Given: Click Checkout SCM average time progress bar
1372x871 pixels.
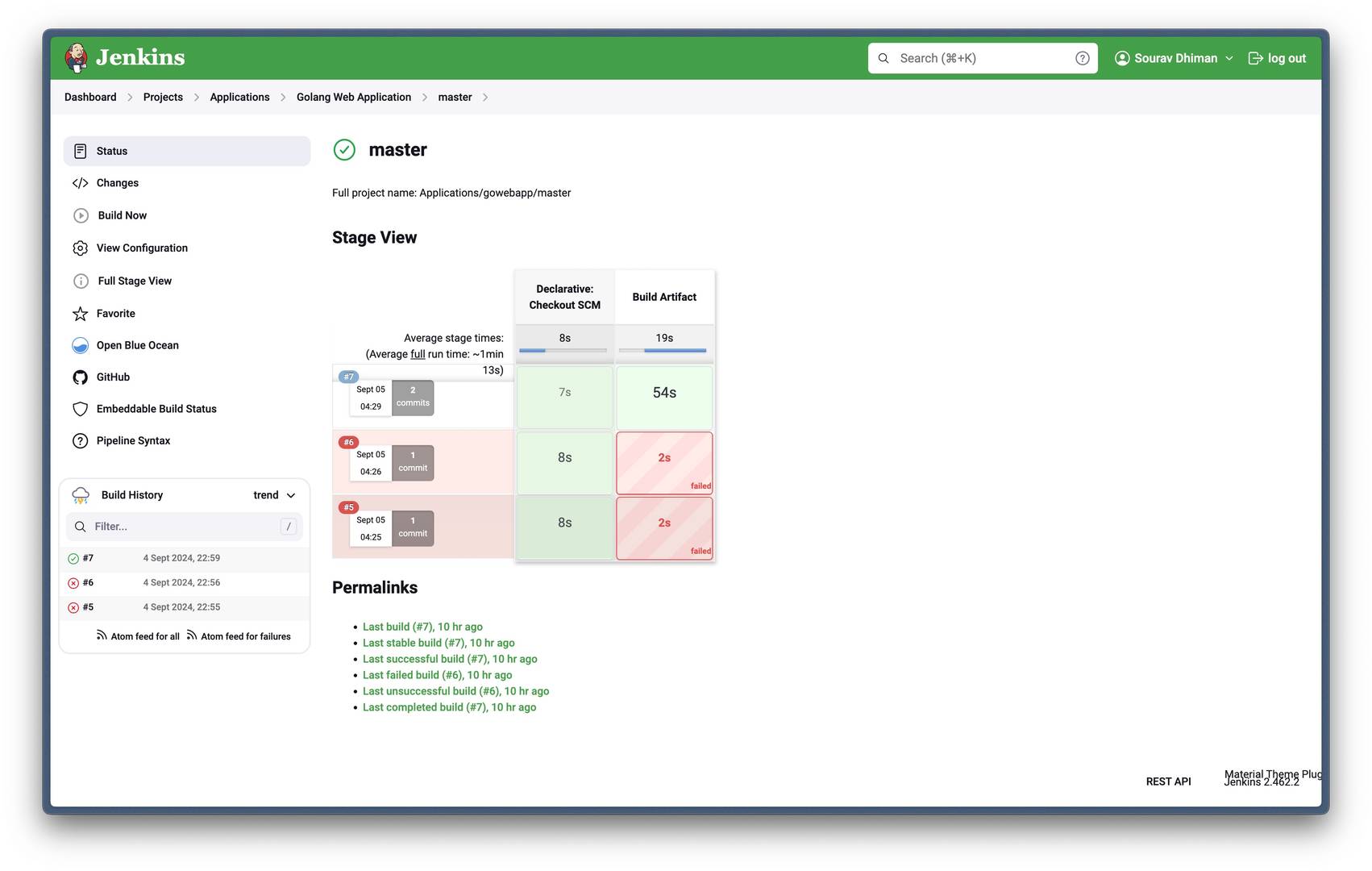Looking at the screenshot, I should (x=563, y=350).
